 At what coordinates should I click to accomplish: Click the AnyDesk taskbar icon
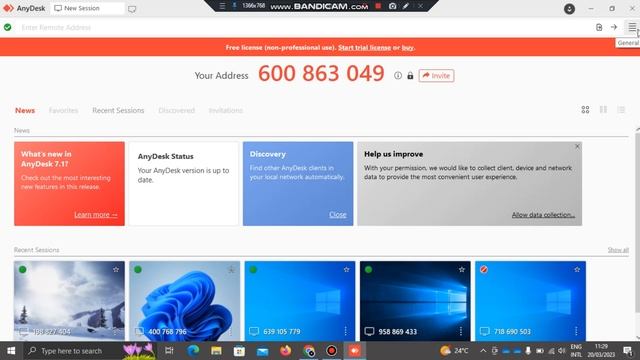point(354,351)
